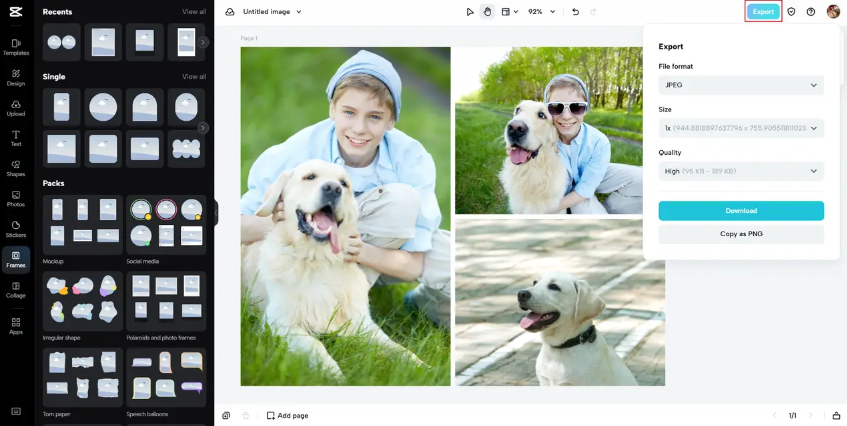This screenshot has width=847, height=426.
Task: Click the redo arrow
Action: pos(593,12)
